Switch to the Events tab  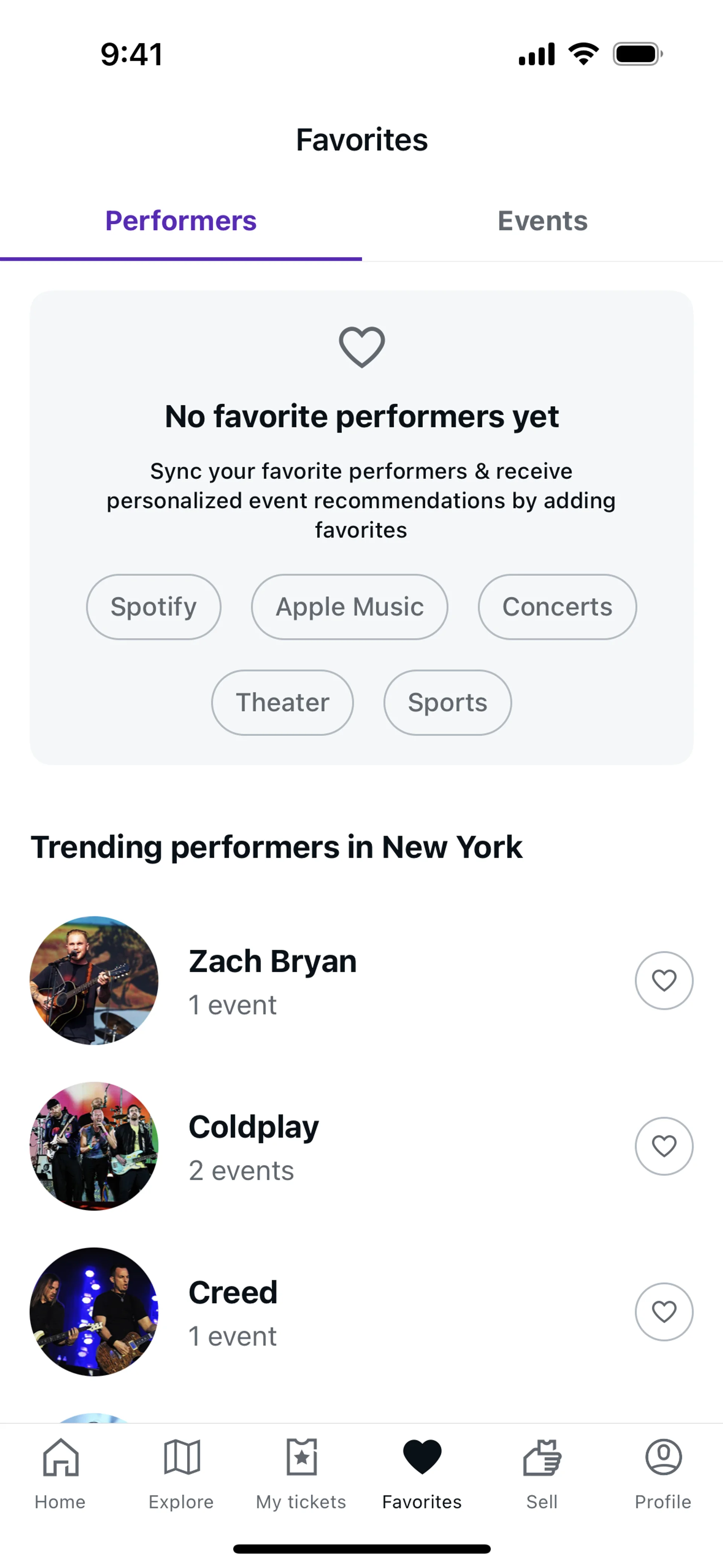point(542,221)
